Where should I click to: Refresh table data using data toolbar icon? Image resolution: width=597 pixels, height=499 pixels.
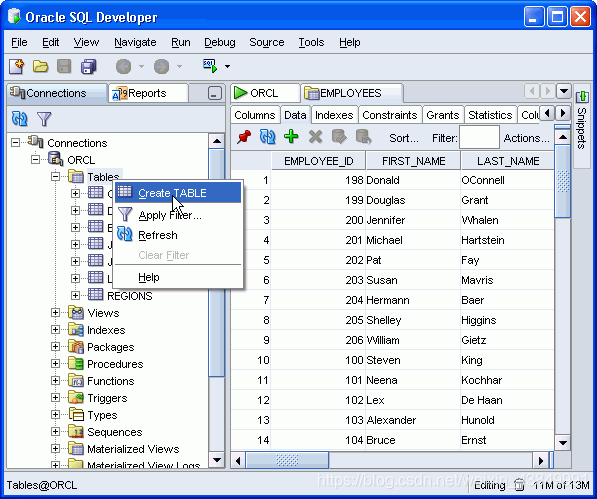[x=267, y=137]
